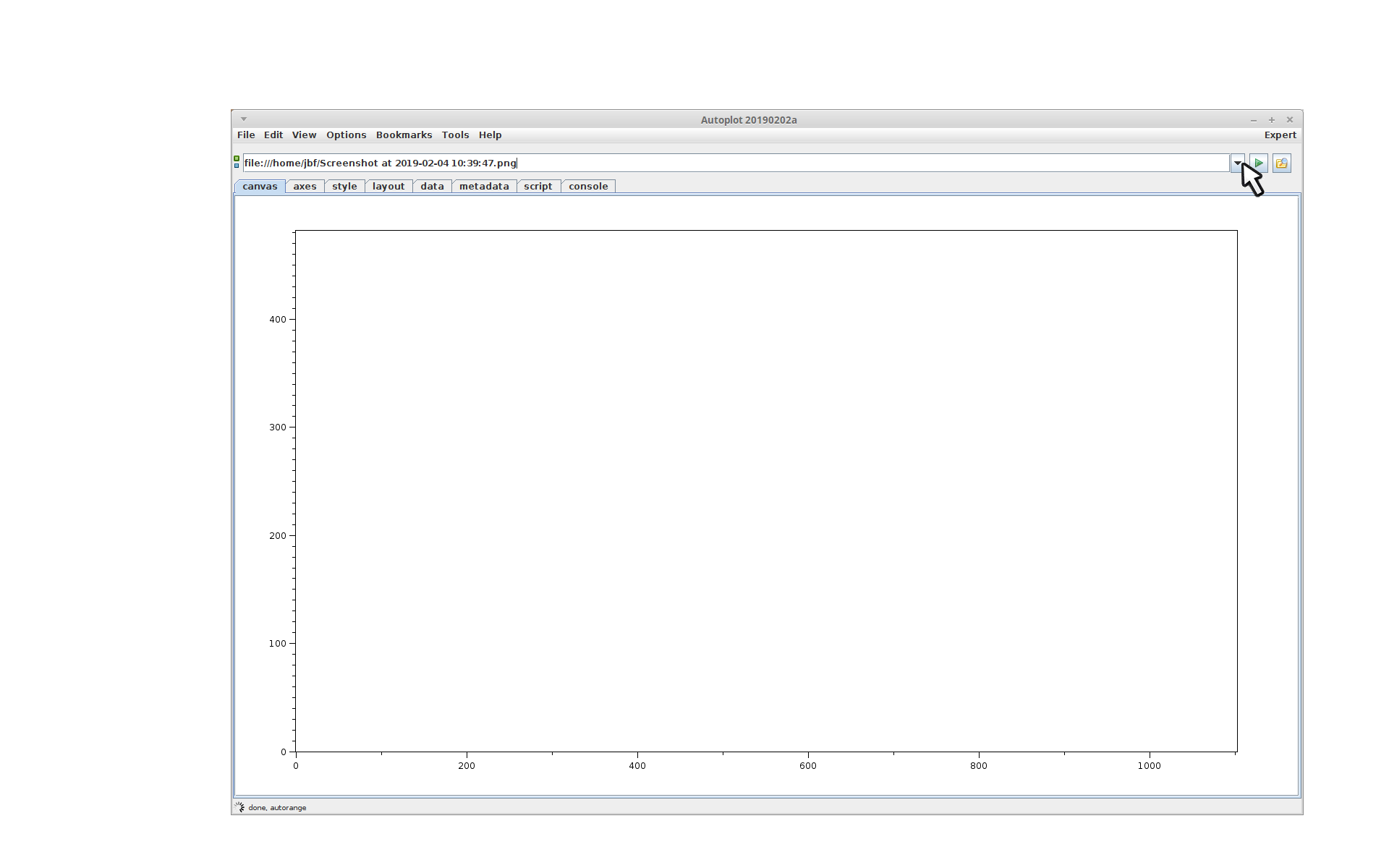Open the Tools menu
Screen dimensions: 1389x868
455,135
